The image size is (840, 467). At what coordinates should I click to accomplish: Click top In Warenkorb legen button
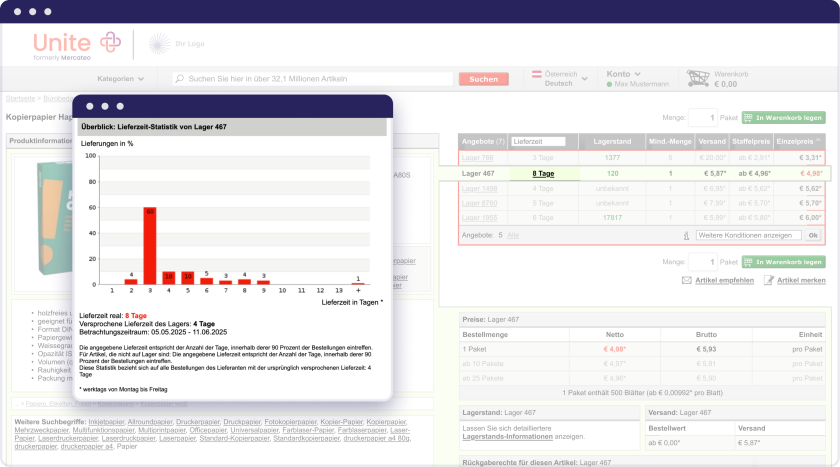pos(783,117)
